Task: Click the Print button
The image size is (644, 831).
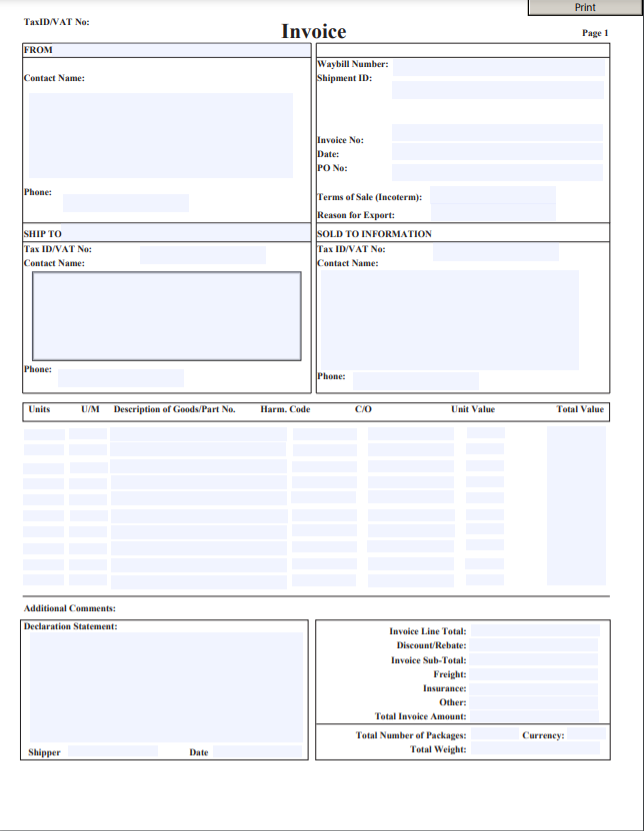Action: 585,8
